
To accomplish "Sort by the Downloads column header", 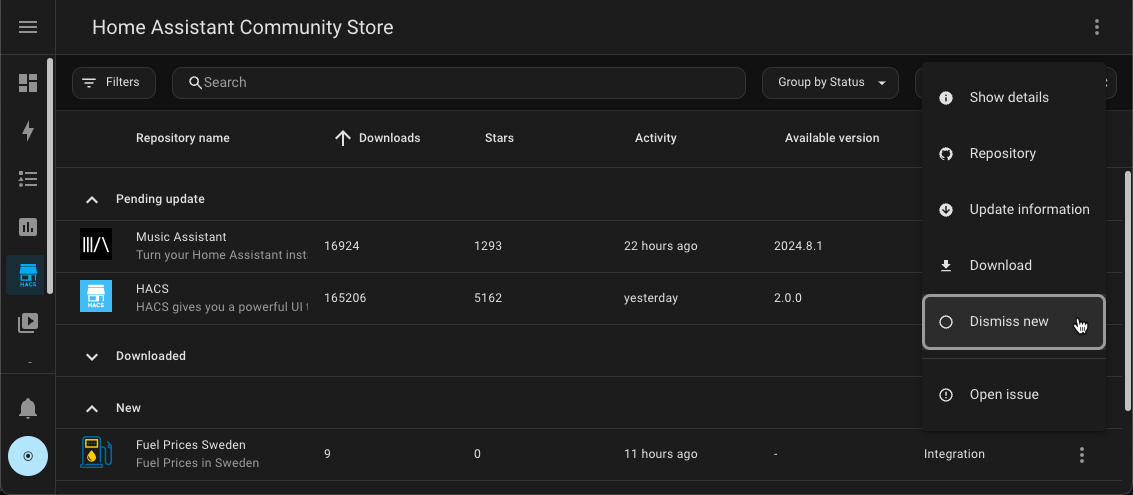I will click(x=388, y=138).
